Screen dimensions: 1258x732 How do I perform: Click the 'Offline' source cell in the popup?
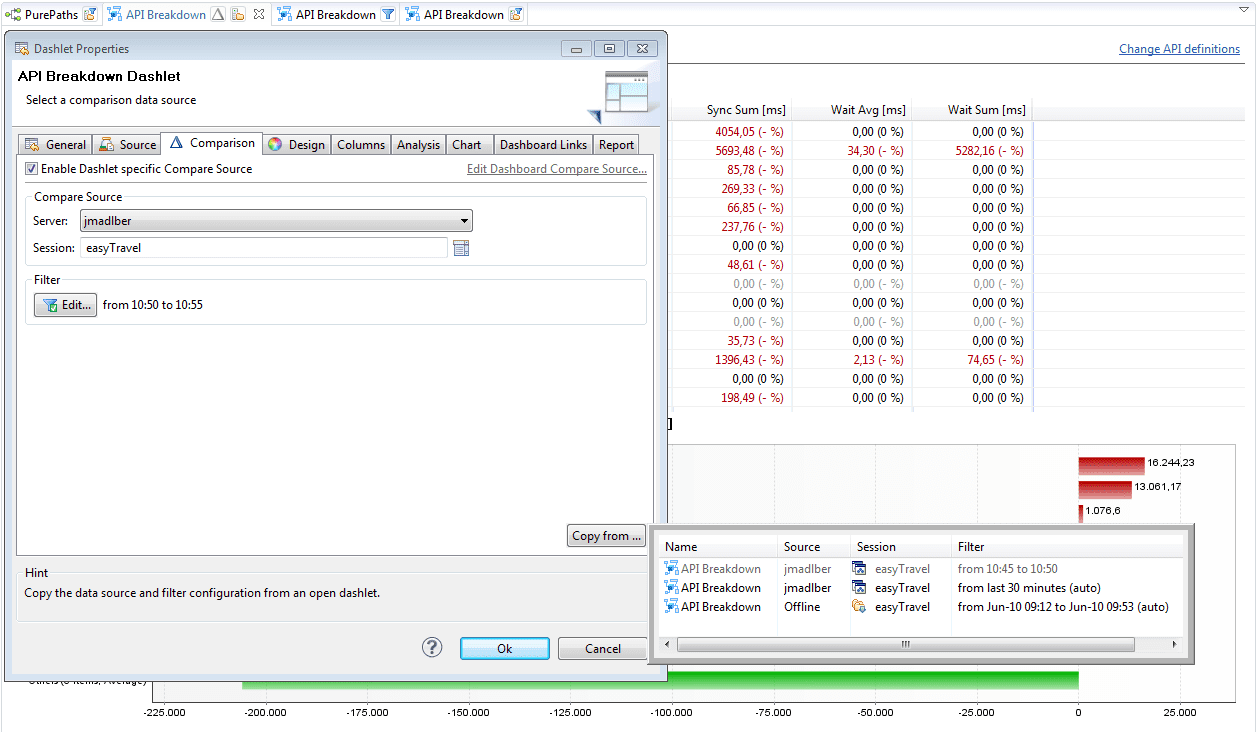click(x=802, y=607)
